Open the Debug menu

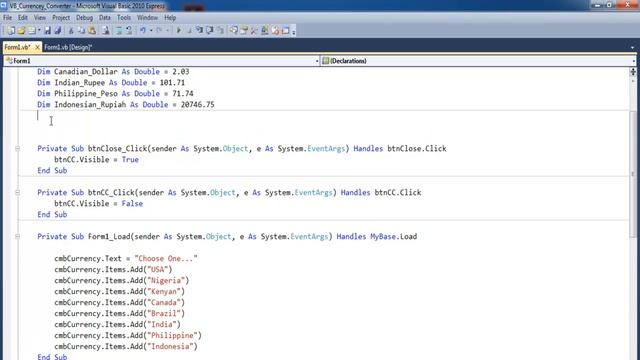click(84, 18)
